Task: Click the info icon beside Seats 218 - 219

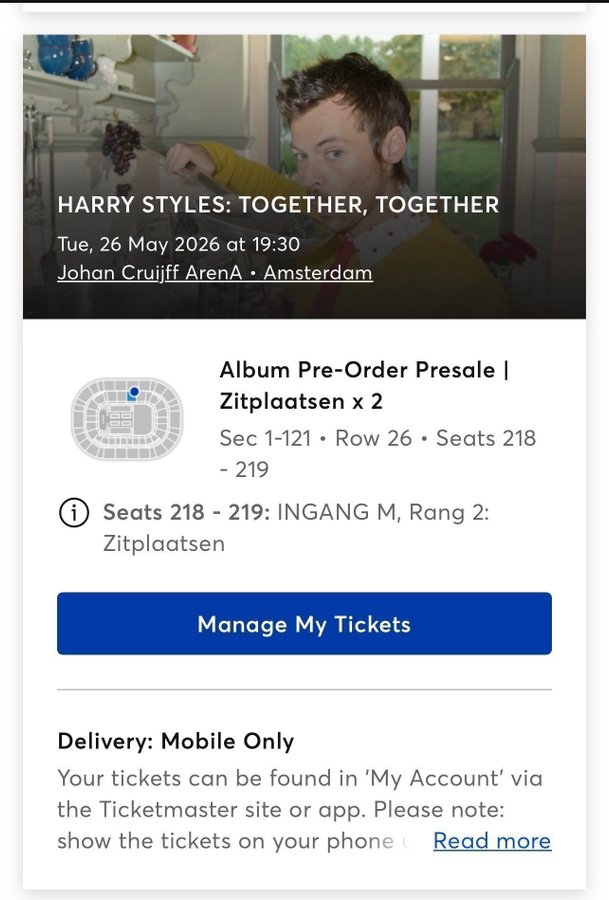Action: [73, 513]
